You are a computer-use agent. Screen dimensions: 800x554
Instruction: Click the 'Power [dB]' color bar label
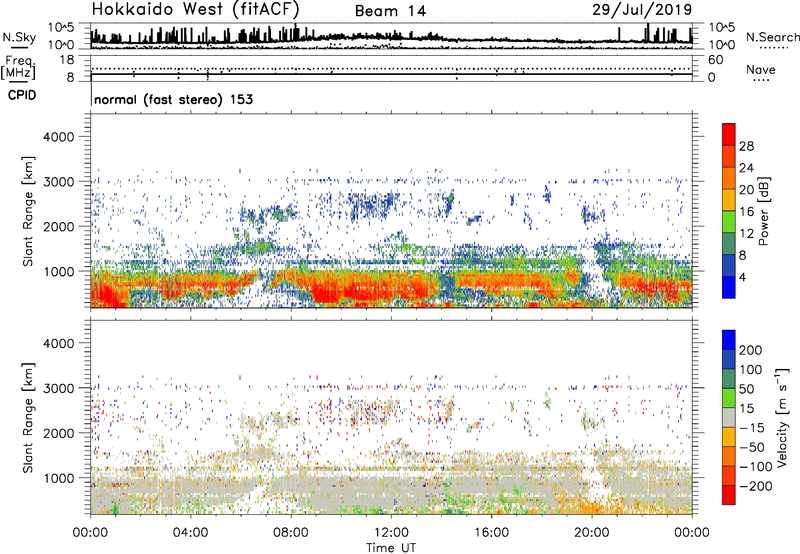(764, 211)
